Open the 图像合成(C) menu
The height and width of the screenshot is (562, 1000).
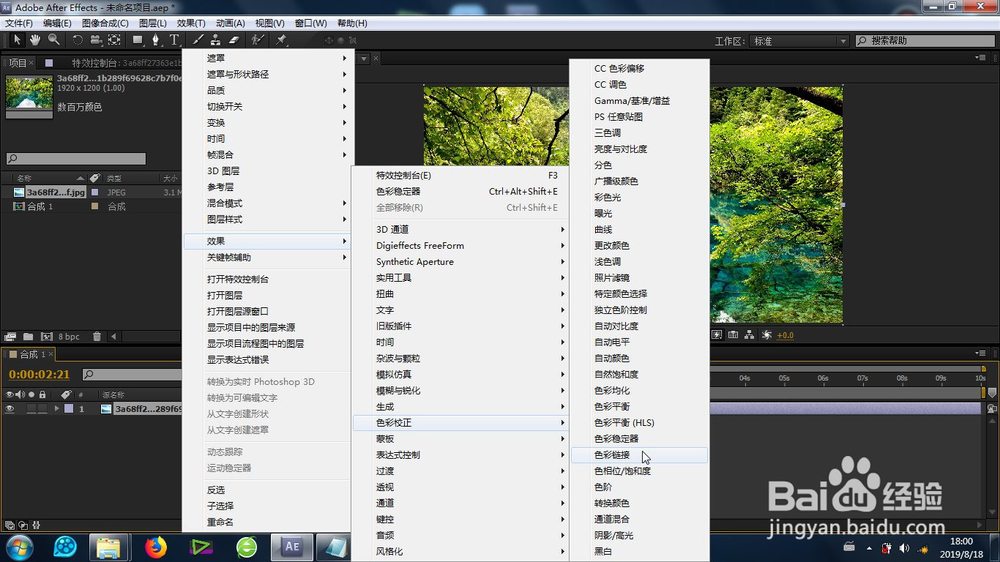click(x=105, y=23)
